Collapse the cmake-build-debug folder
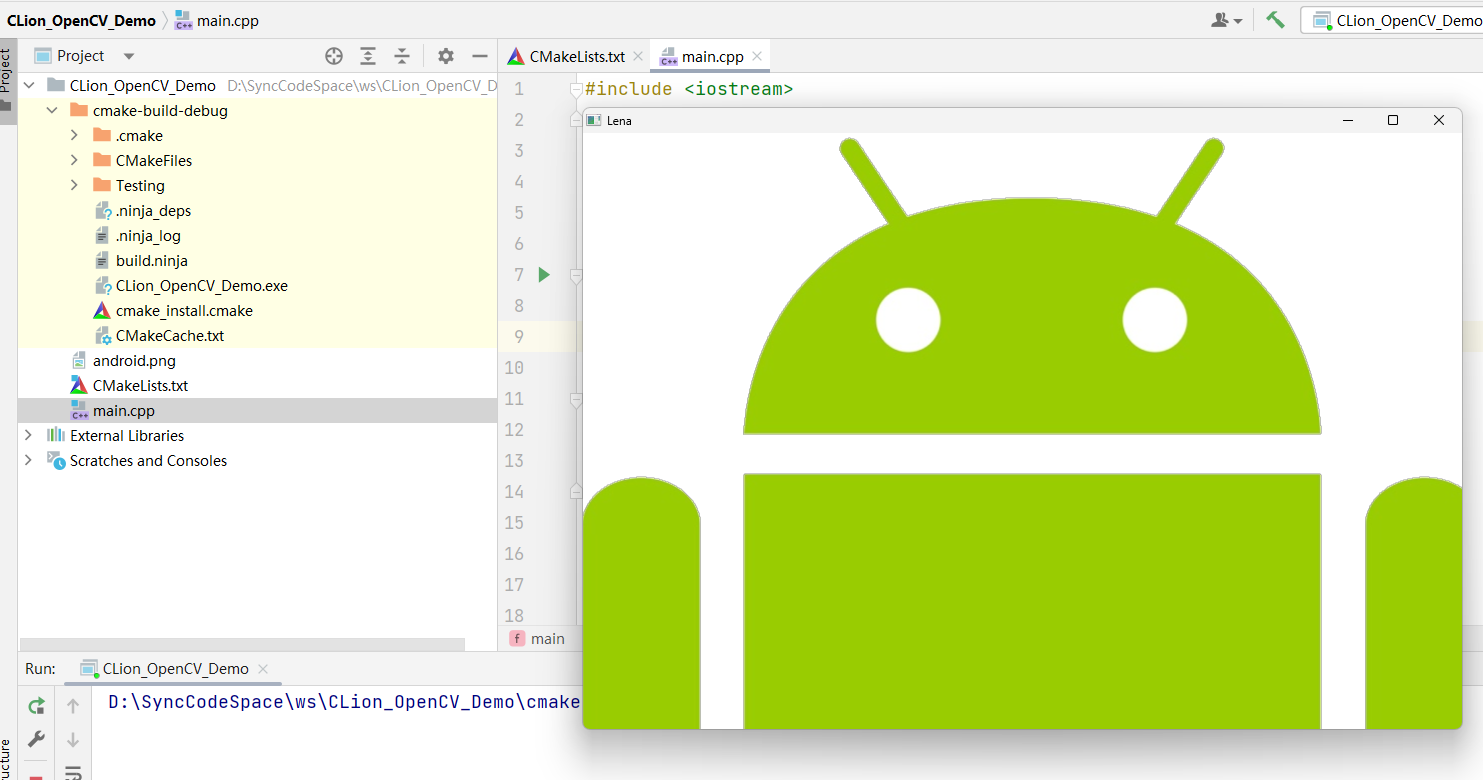Image resolution: width=1483 pixels, height=780 pixels. click(52, 110)
